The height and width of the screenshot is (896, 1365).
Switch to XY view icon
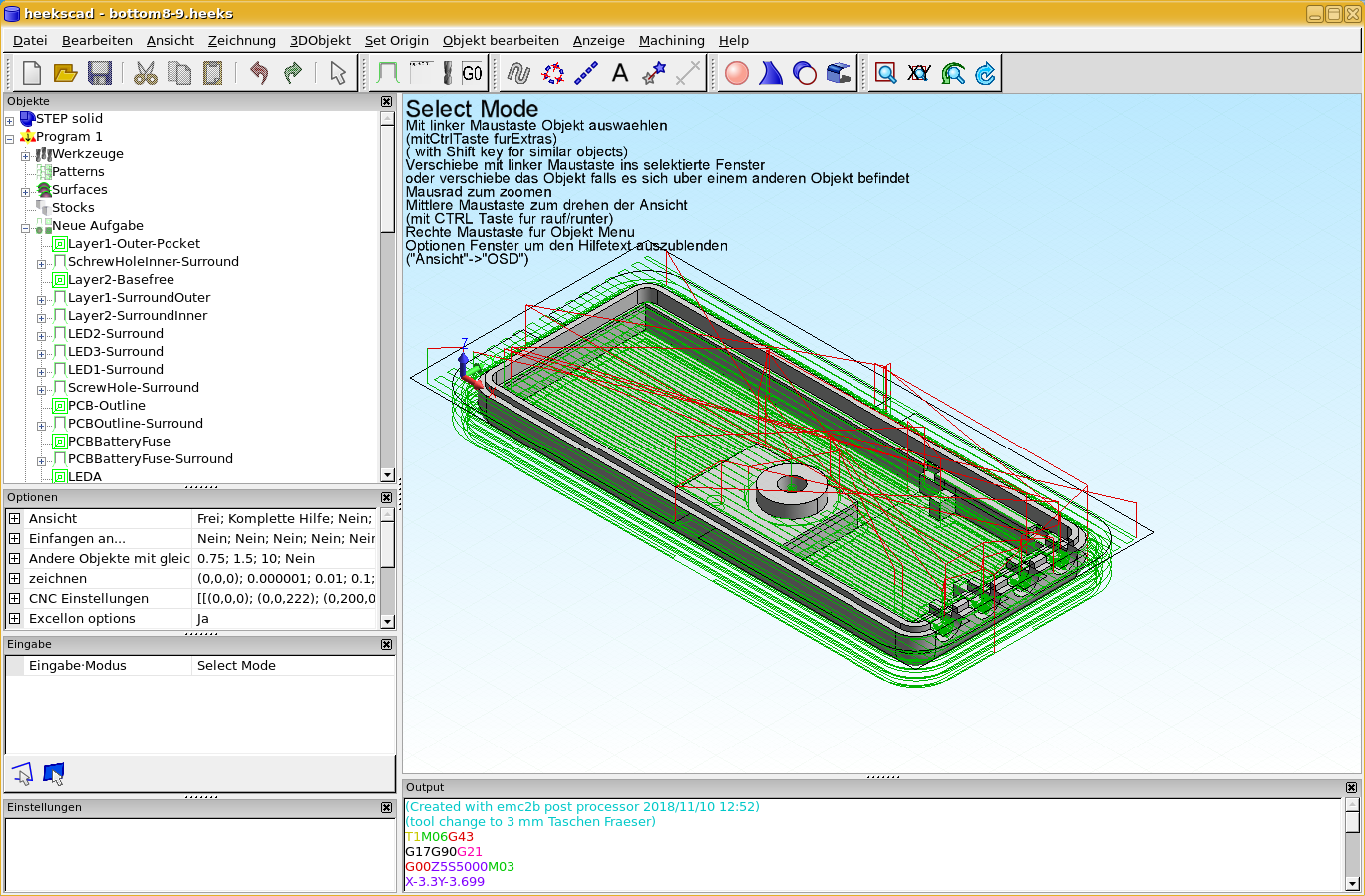coord(919,73)
